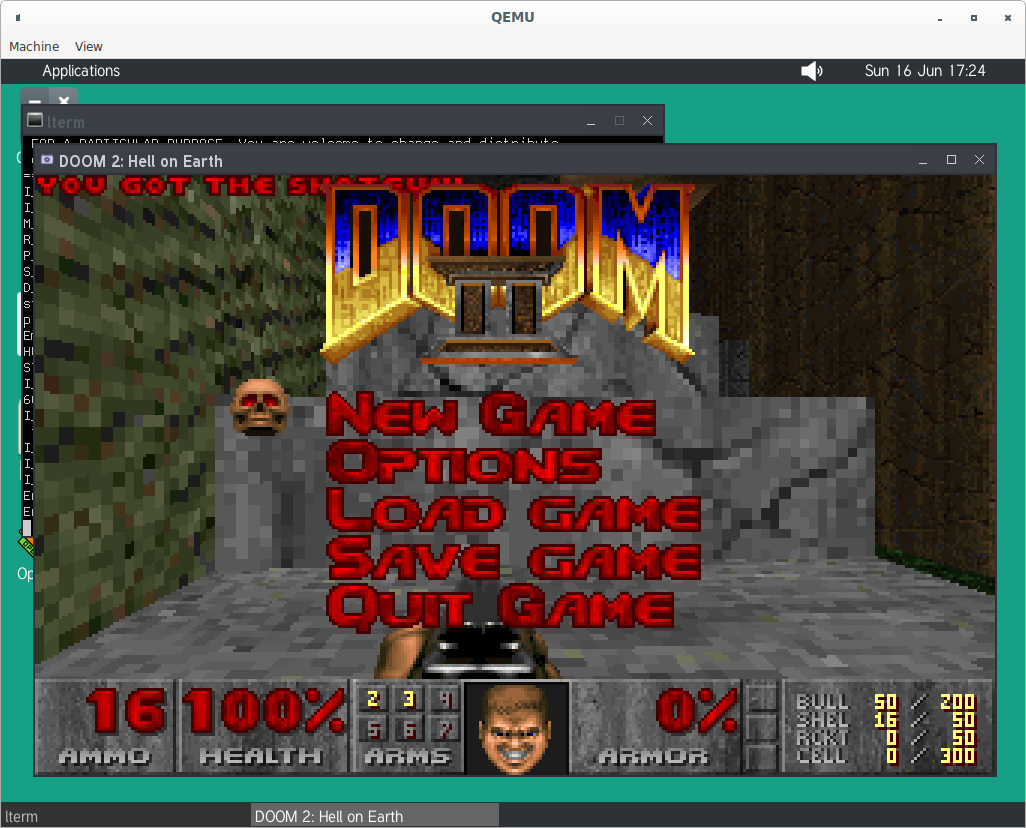Click the SHEL ammo row label
Viewport: 1026px width, 828px height.
(822, 720)
